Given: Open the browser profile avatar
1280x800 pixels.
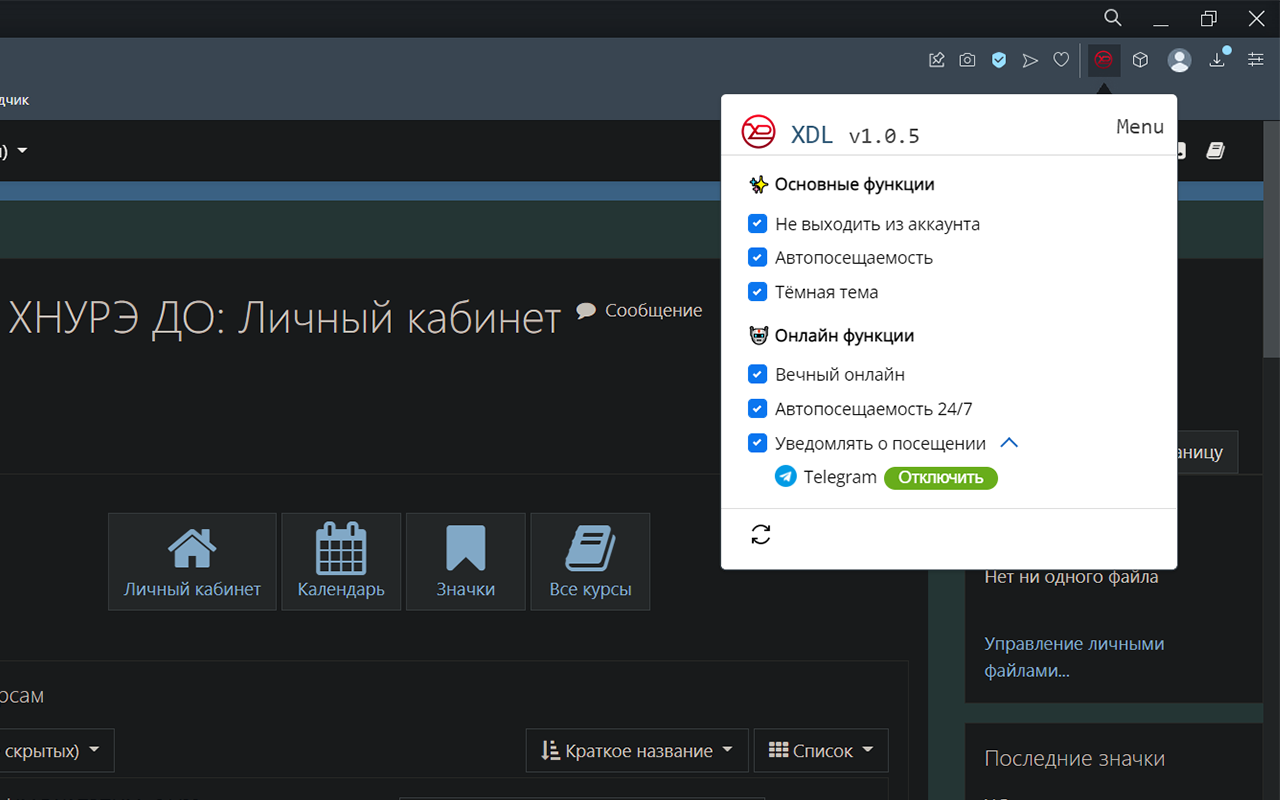Looking at the screenshot, I should click(1180, 60).
